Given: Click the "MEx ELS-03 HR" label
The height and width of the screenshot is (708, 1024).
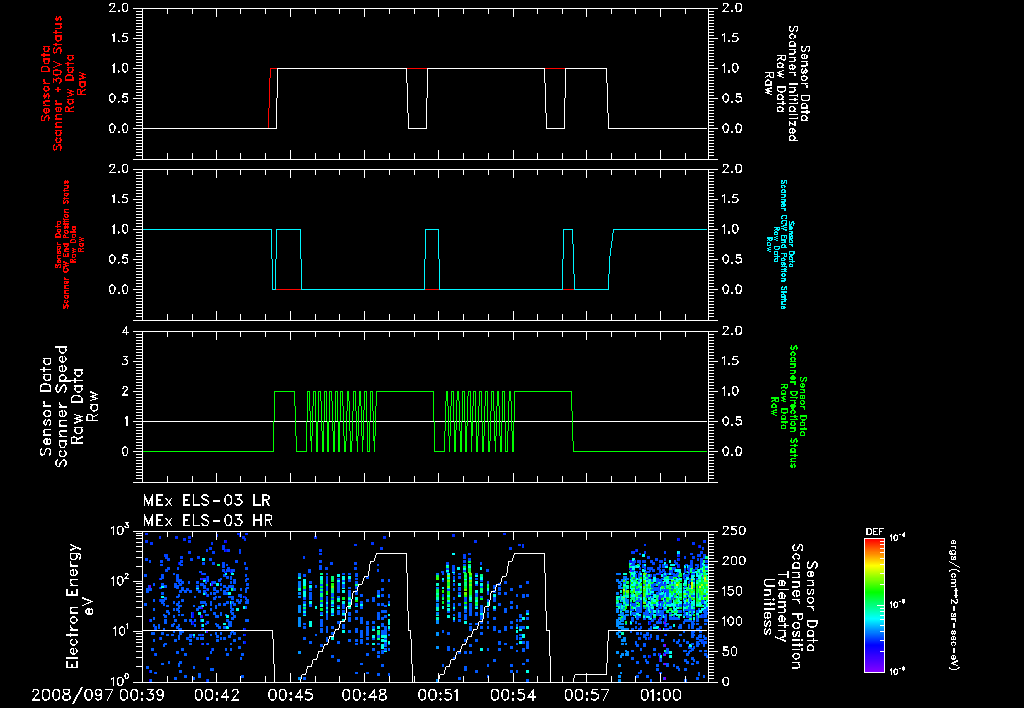Looking at the screenshot, I should click(208, 521).
